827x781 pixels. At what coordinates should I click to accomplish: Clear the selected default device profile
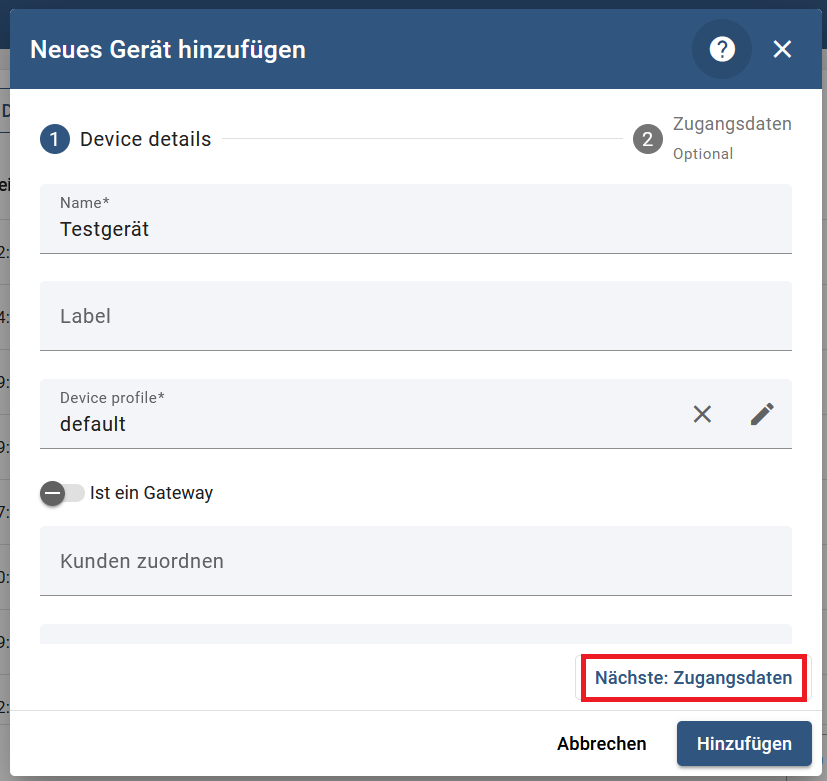702,414
